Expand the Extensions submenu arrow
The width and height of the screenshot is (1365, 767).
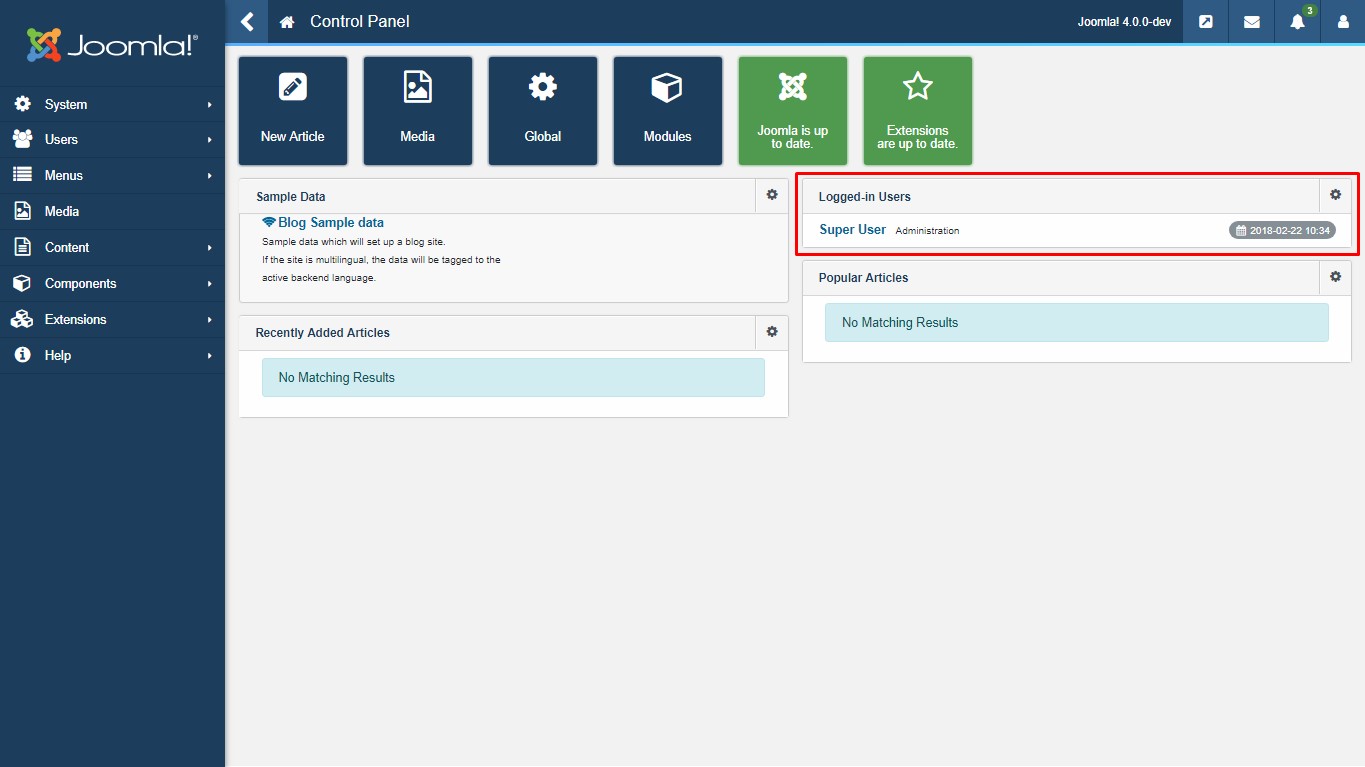210,320
